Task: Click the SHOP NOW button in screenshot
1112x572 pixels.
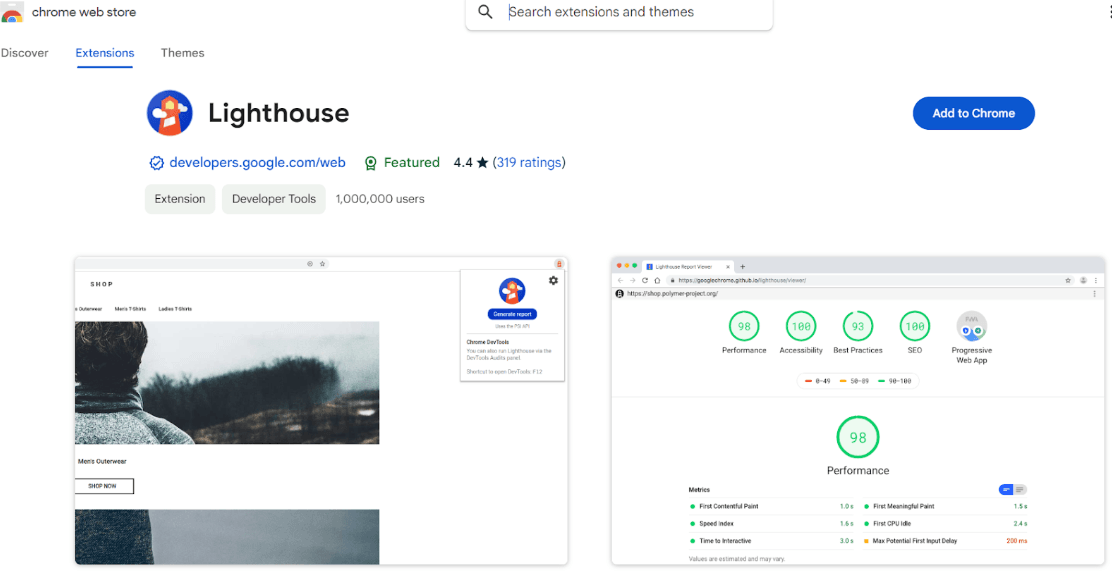Action: (x=104, y=486)
